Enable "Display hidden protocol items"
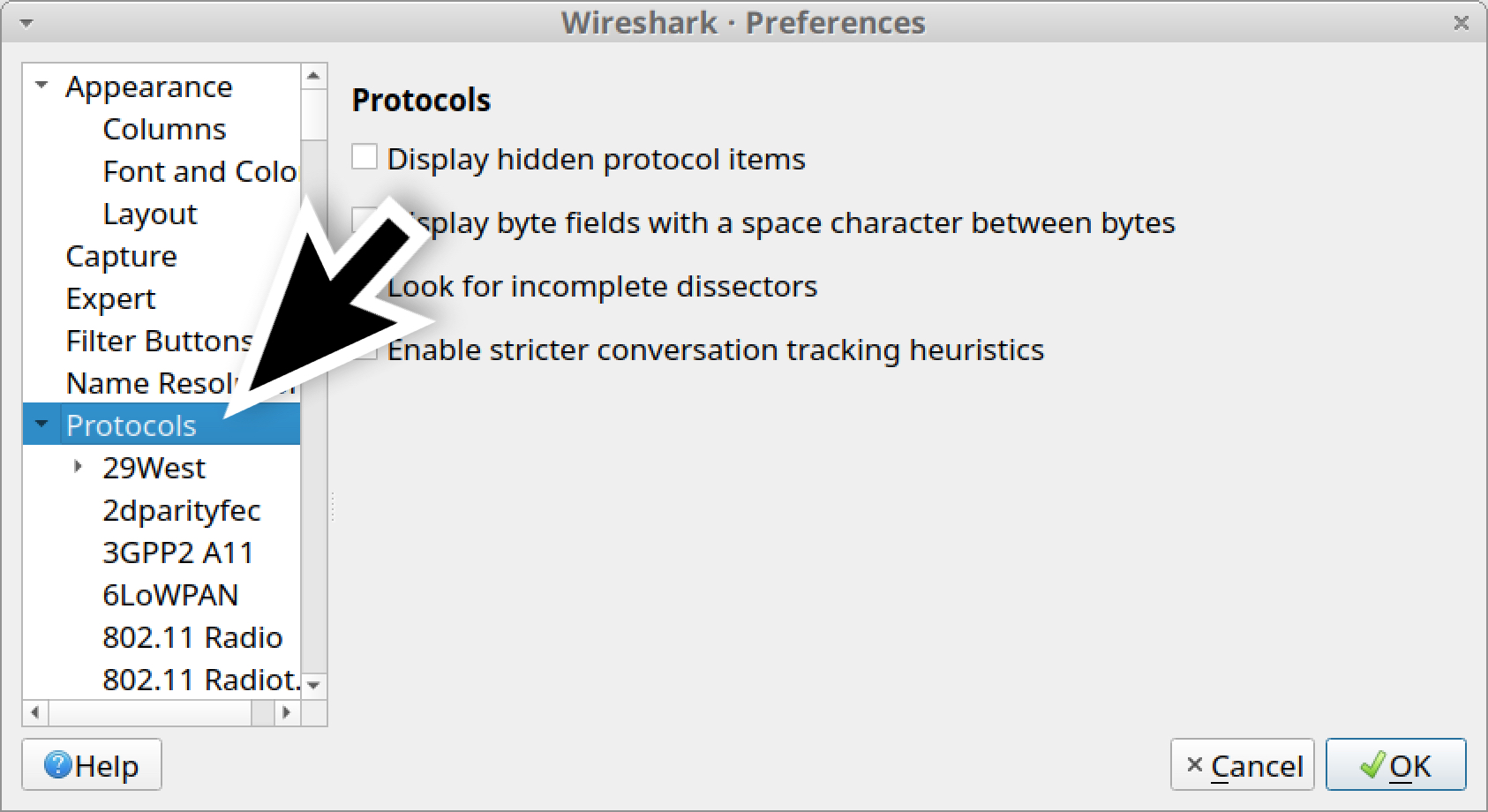The image size is (1488, 812). (364, 155)
